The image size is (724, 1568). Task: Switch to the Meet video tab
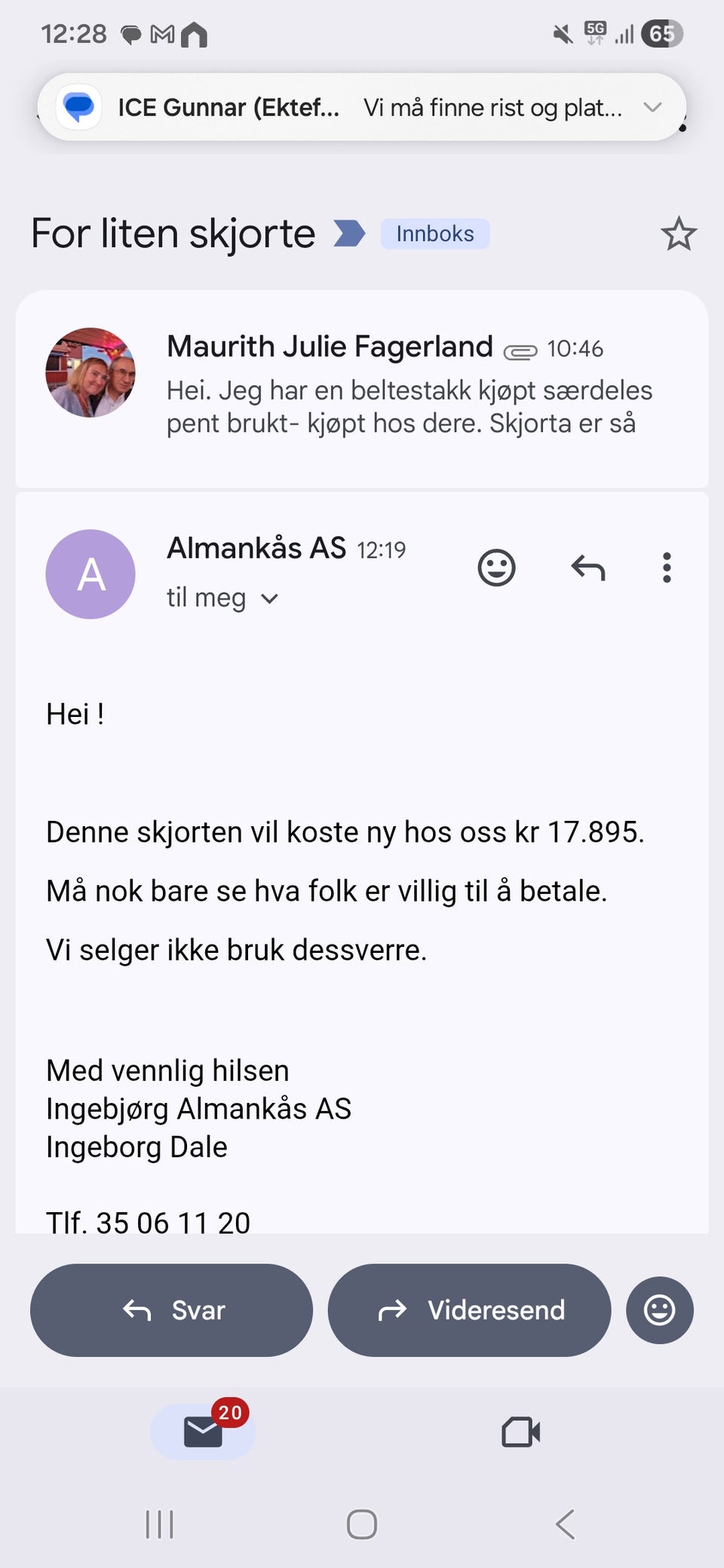tap(520, 1432)
